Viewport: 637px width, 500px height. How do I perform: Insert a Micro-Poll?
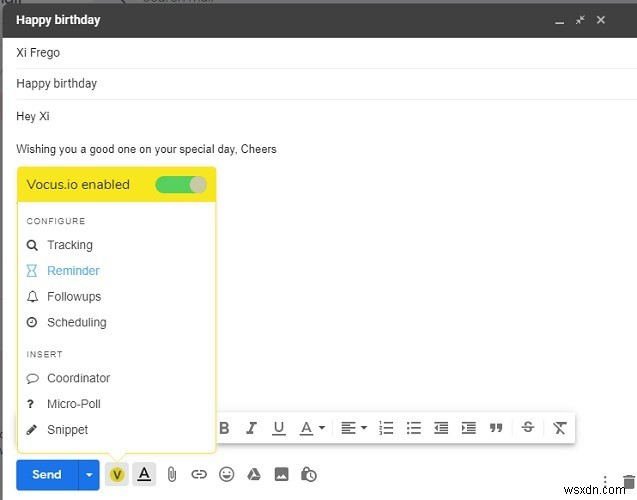coord(74,404)
